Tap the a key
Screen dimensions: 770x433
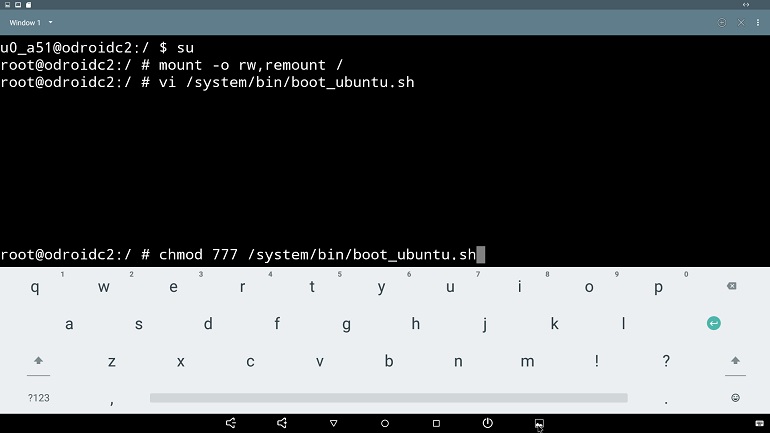click(x=69, y=324)
